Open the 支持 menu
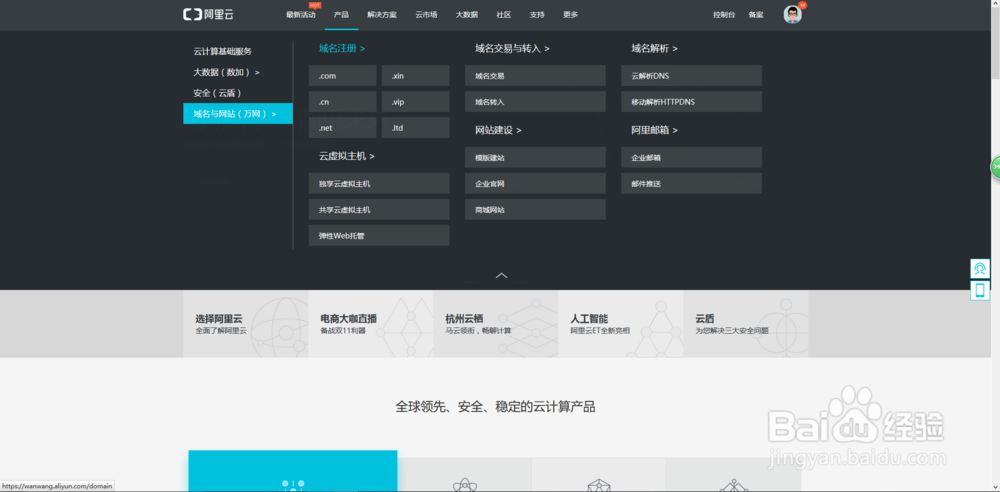Screen dimensions: 1000x492 pyautogui.click(x=537, y=15)
